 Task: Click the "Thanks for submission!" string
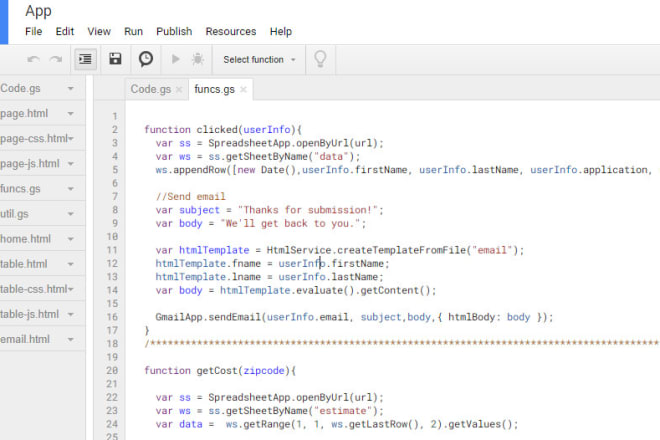[308, 210]
